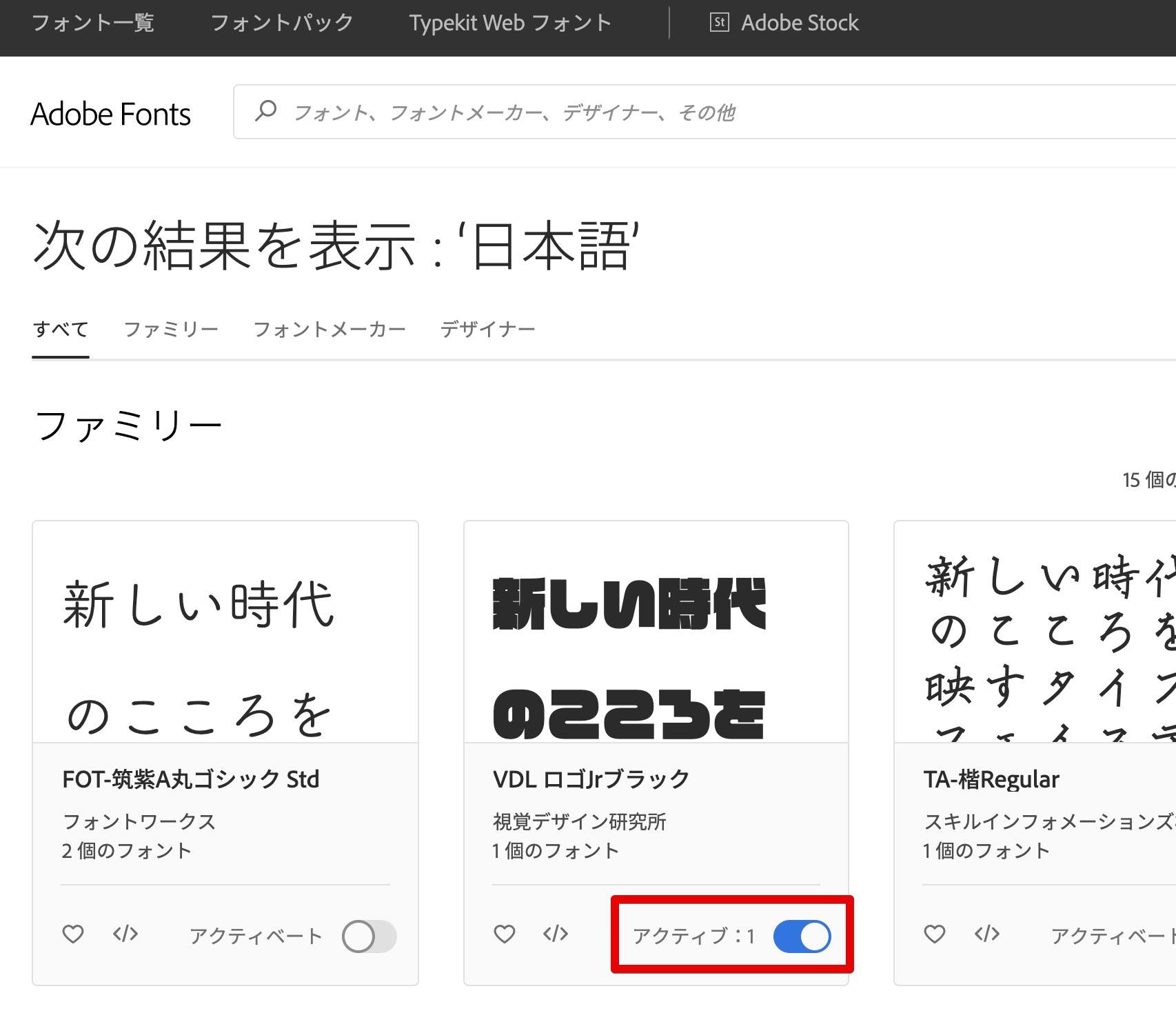Click the 次の結果を表示 : '日本語' heading
Screen dimensions: 1176x1022
(x=336, y=246)
